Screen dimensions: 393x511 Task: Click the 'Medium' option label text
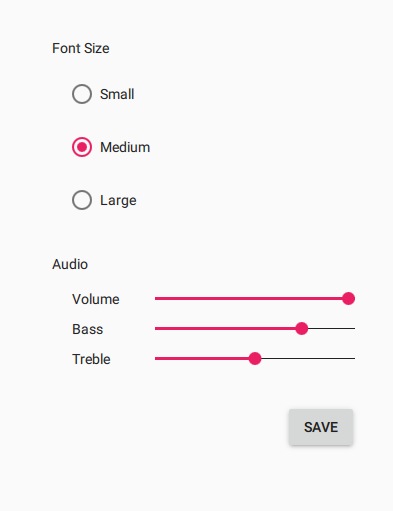(125, 147)
